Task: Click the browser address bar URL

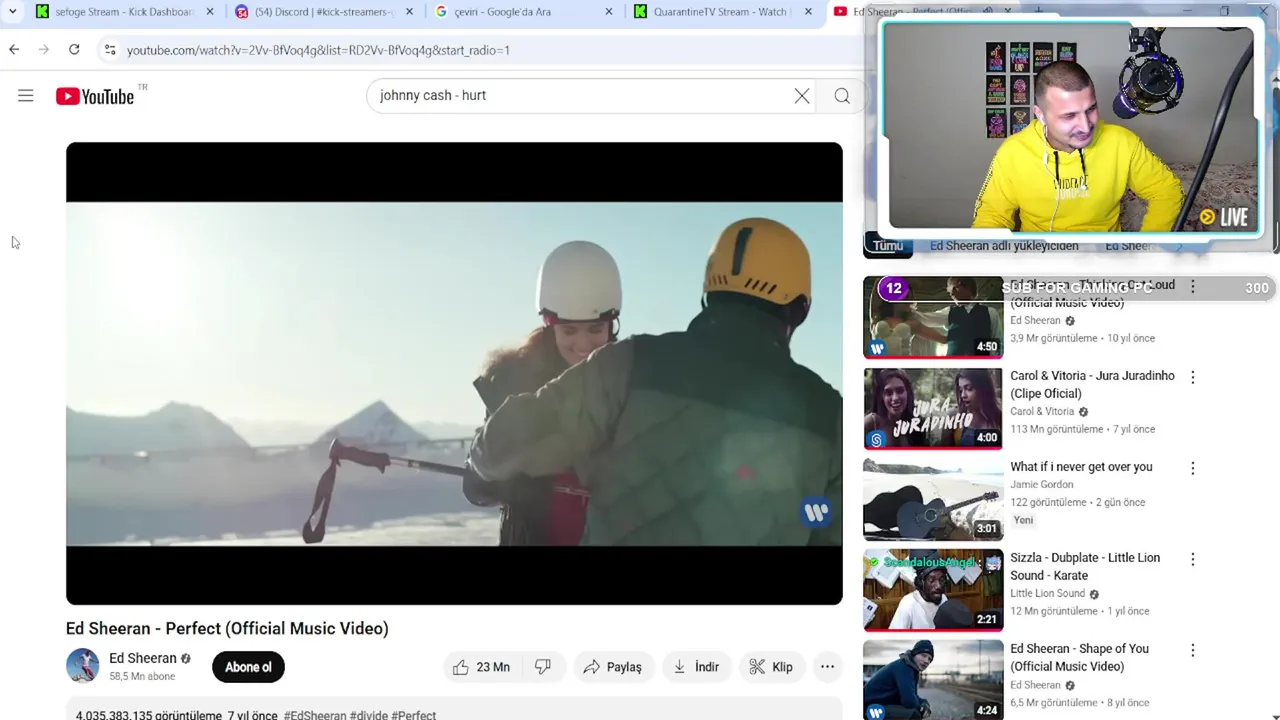Action: click(318, 50)
